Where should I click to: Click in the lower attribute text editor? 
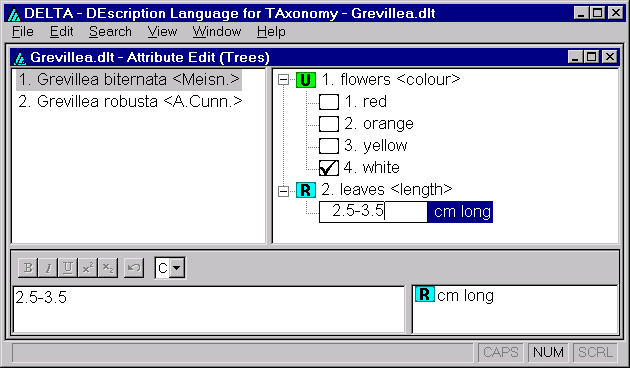209,309
